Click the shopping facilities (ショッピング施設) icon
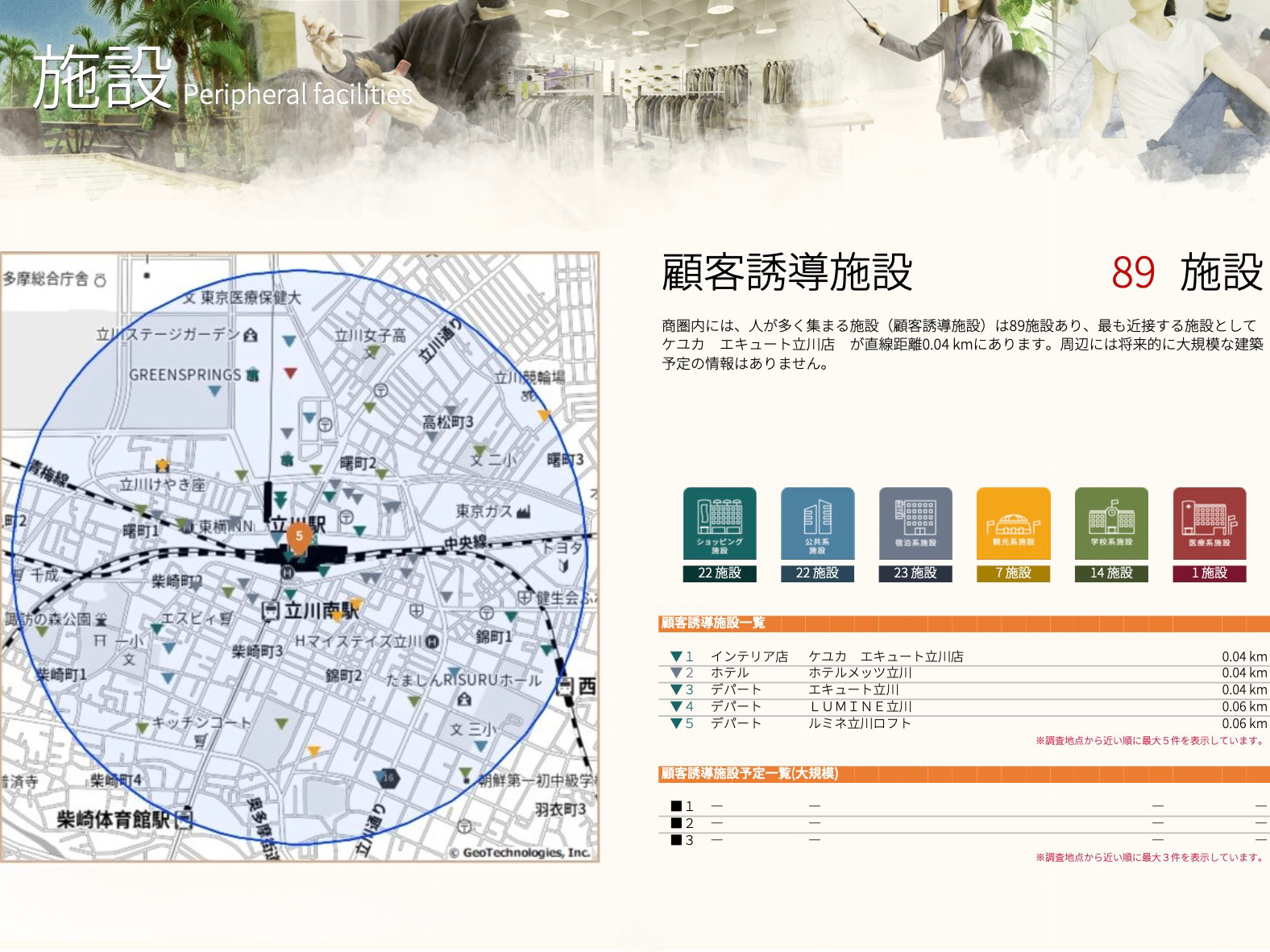This screenshot has height=952, width=1270. (720, 524)
